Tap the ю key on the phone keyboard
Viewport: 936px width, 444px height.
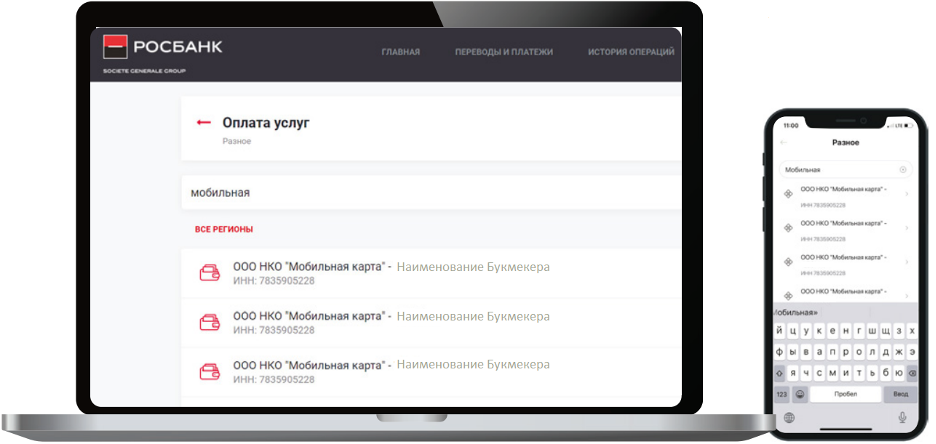click(899, 374)
